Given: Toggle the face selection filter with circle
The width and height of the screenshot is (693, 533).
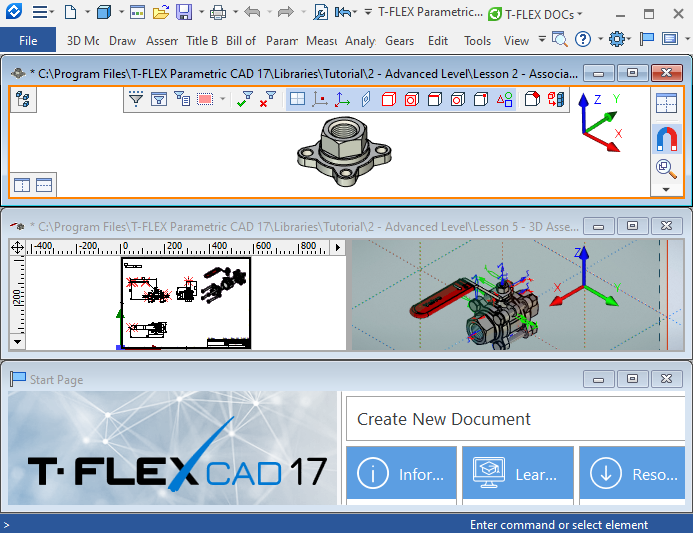Looking at the screenshot, I should coord(411,99).
